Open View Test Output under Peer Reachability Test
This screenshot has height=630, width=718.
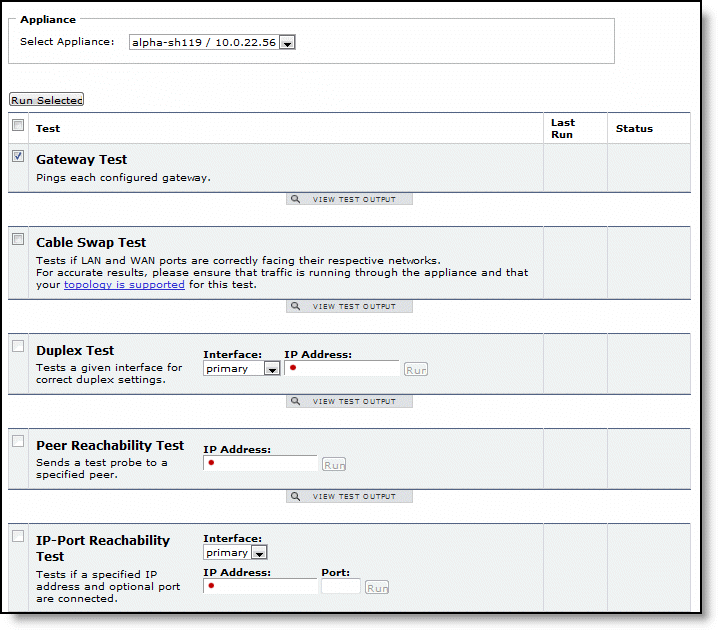coord(349,496)
